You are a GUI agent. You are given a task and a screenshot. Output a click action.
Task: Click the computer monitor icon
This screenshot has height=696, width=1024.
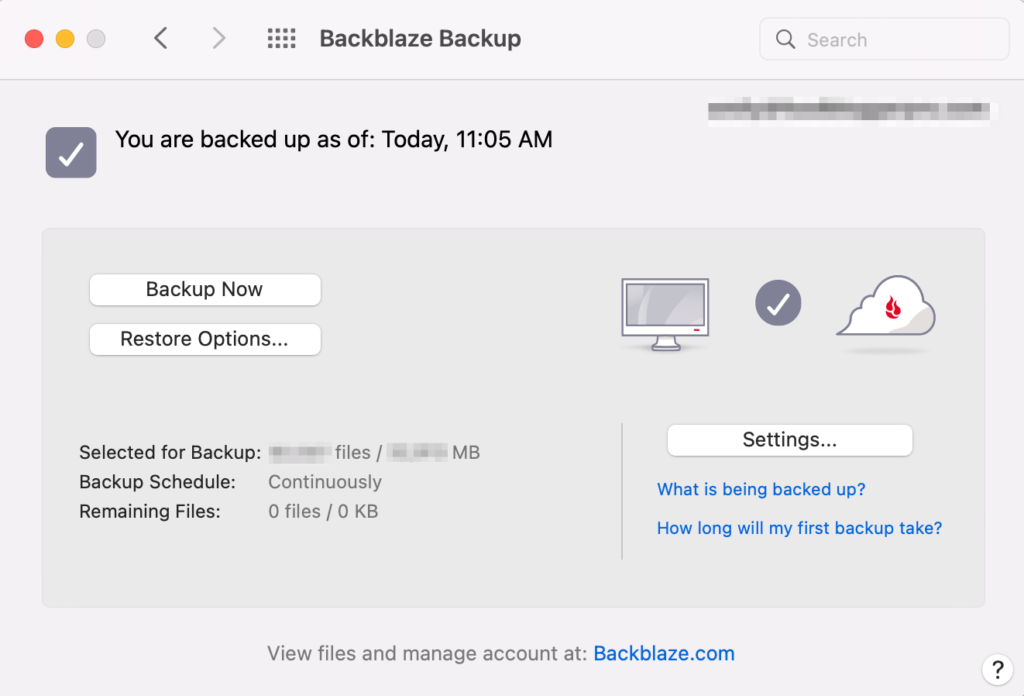coord(665,315)
